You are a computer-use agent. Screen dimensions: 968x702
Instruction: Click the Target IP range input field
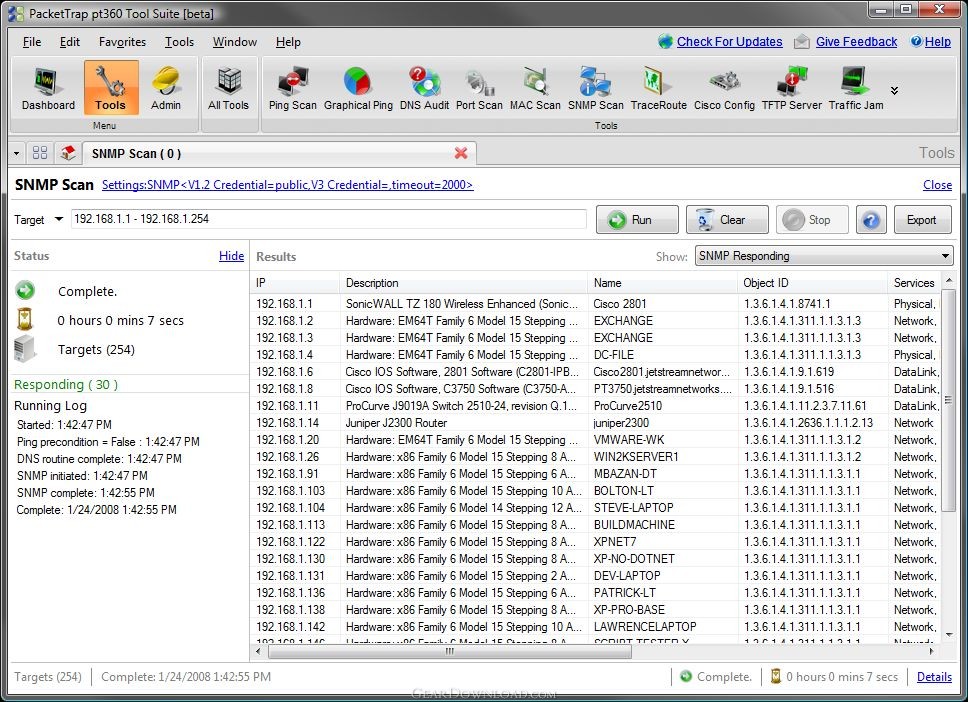point(328,219)
